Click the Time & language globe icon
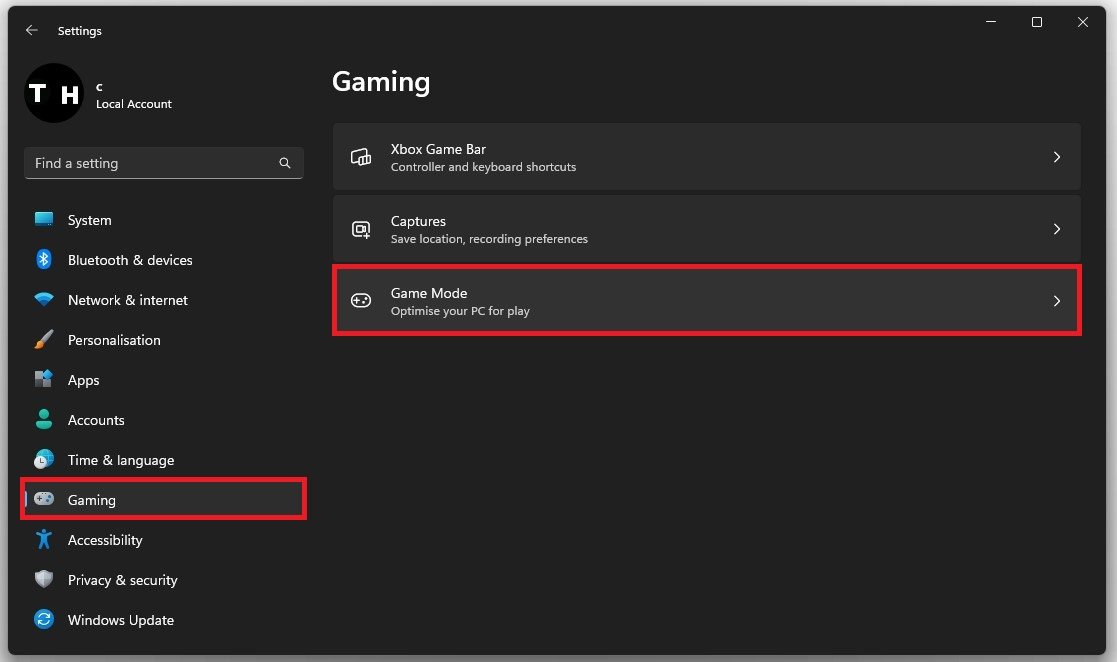The height and width of the screenshot is (662, 1117). (x=44, y=460)
